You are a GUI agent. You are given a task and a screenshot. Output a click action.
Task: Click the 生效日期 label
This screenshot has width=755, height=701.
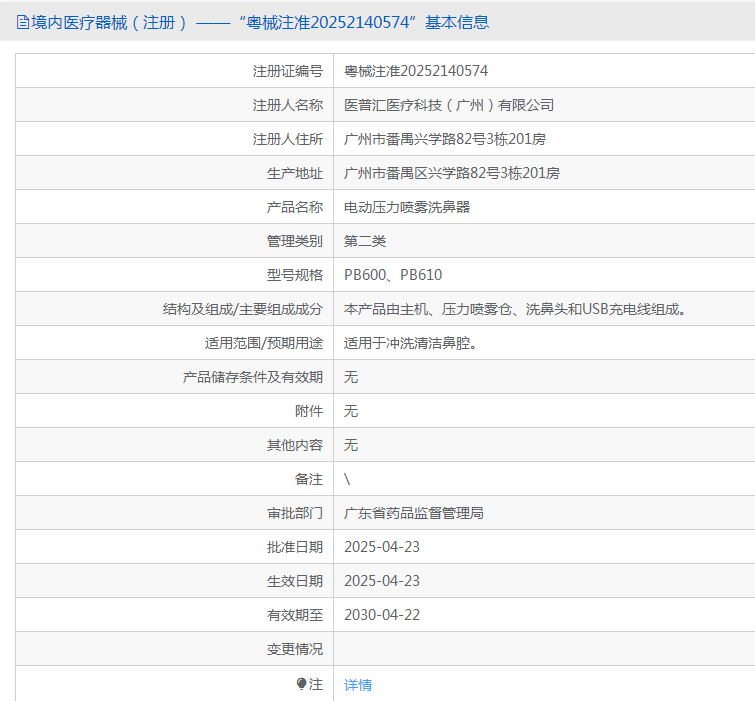pos(295,581)
